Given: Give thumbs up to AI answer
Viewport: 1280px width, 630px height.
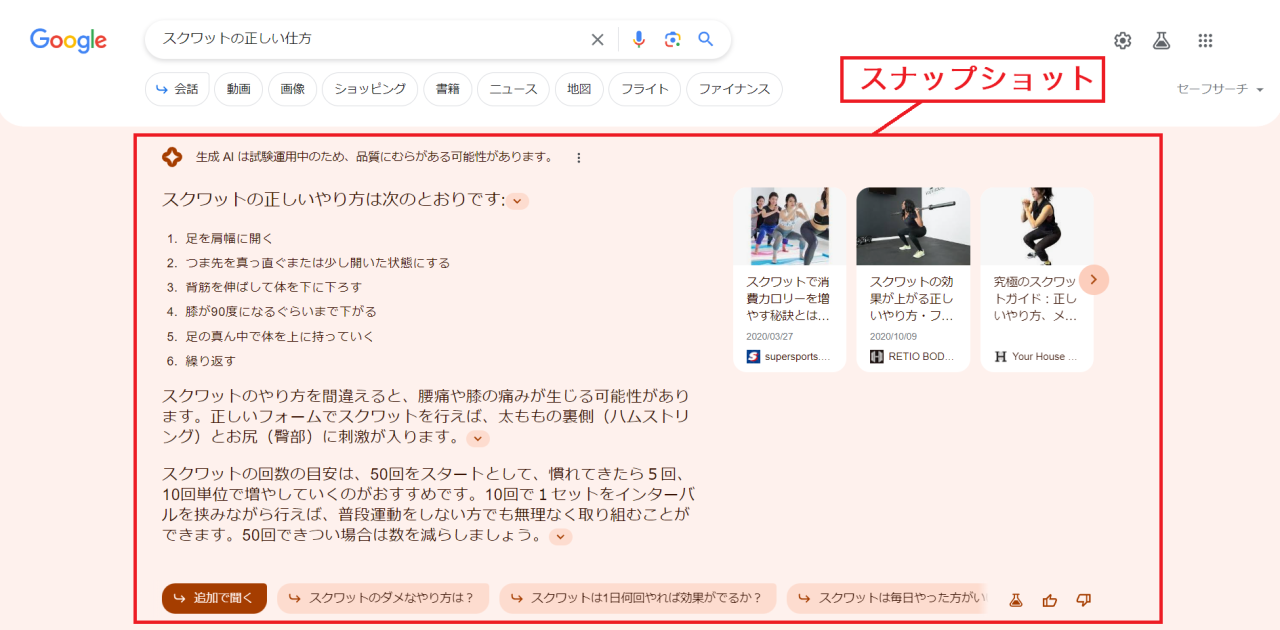Looking at the screenshot, I should pyautogui.click(x=1049, y=600).
